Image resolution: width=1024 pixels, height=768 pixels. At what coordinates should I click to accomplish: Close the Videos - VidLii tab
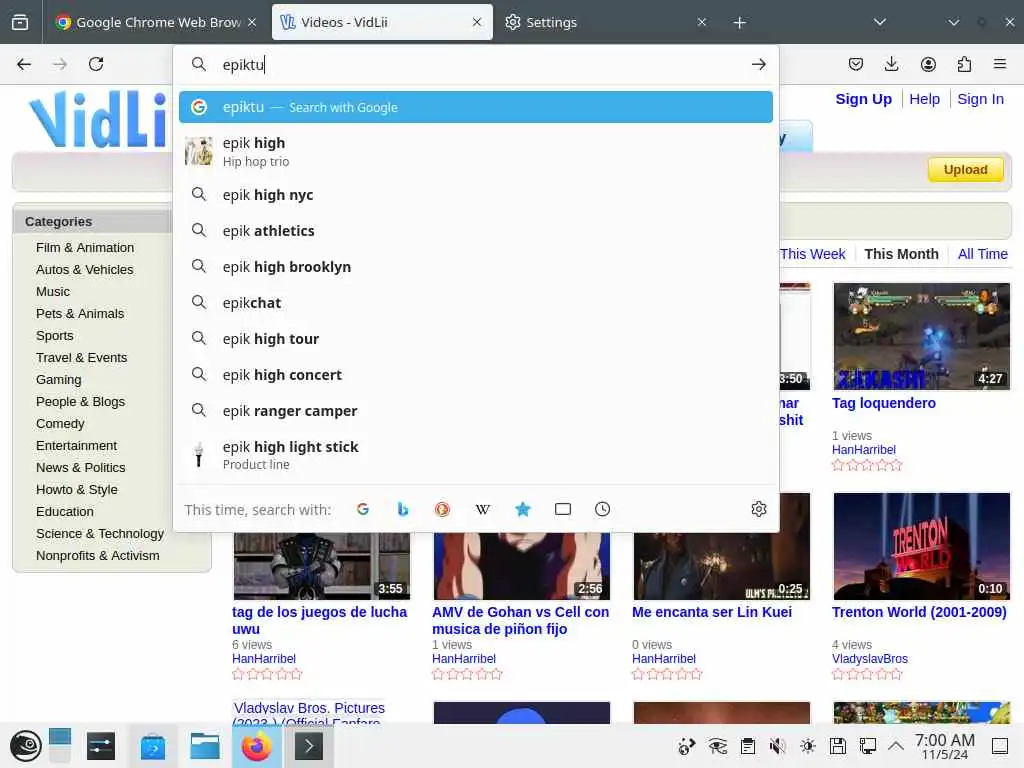(477, 22)
